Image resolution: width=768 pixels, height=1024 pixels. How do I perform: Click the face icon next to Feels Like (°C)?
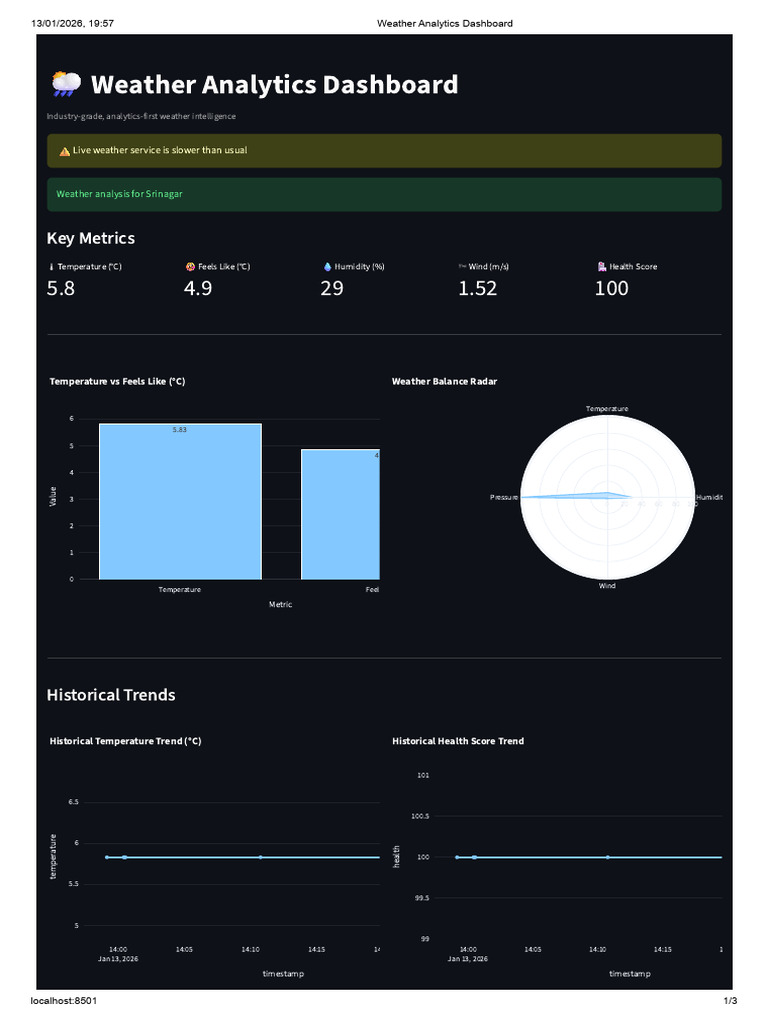pos(190,266)
